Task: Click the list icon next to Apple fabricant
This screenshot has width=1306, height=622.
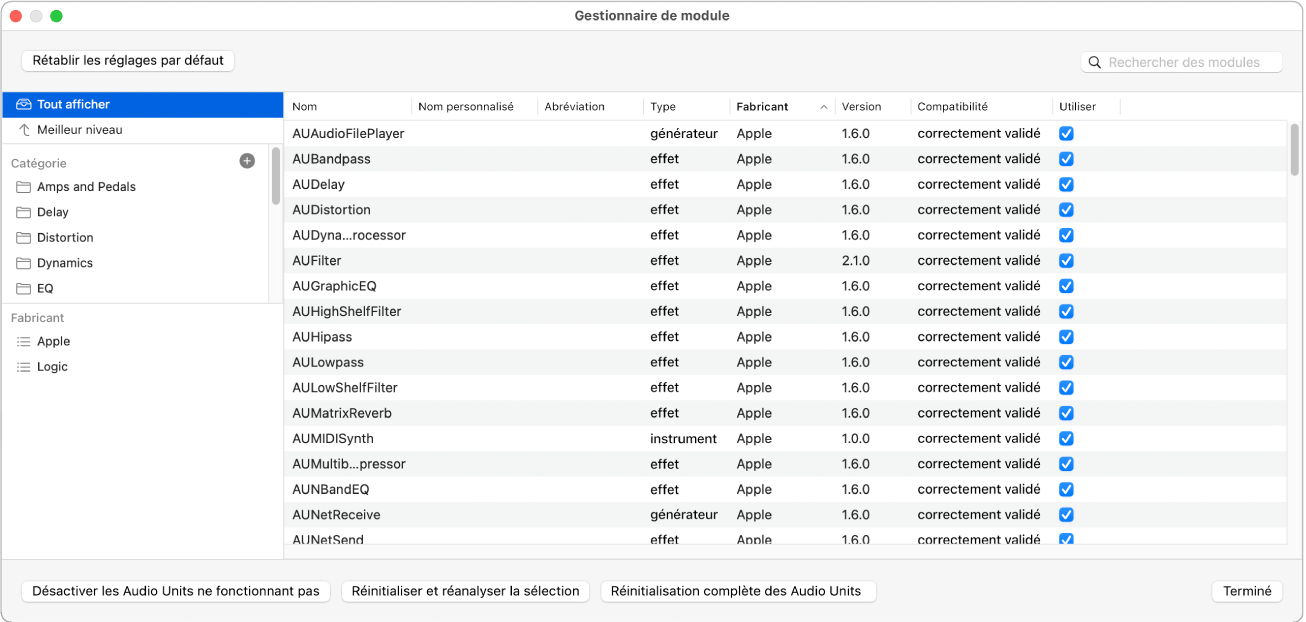Action: click(x=22, y=341)
